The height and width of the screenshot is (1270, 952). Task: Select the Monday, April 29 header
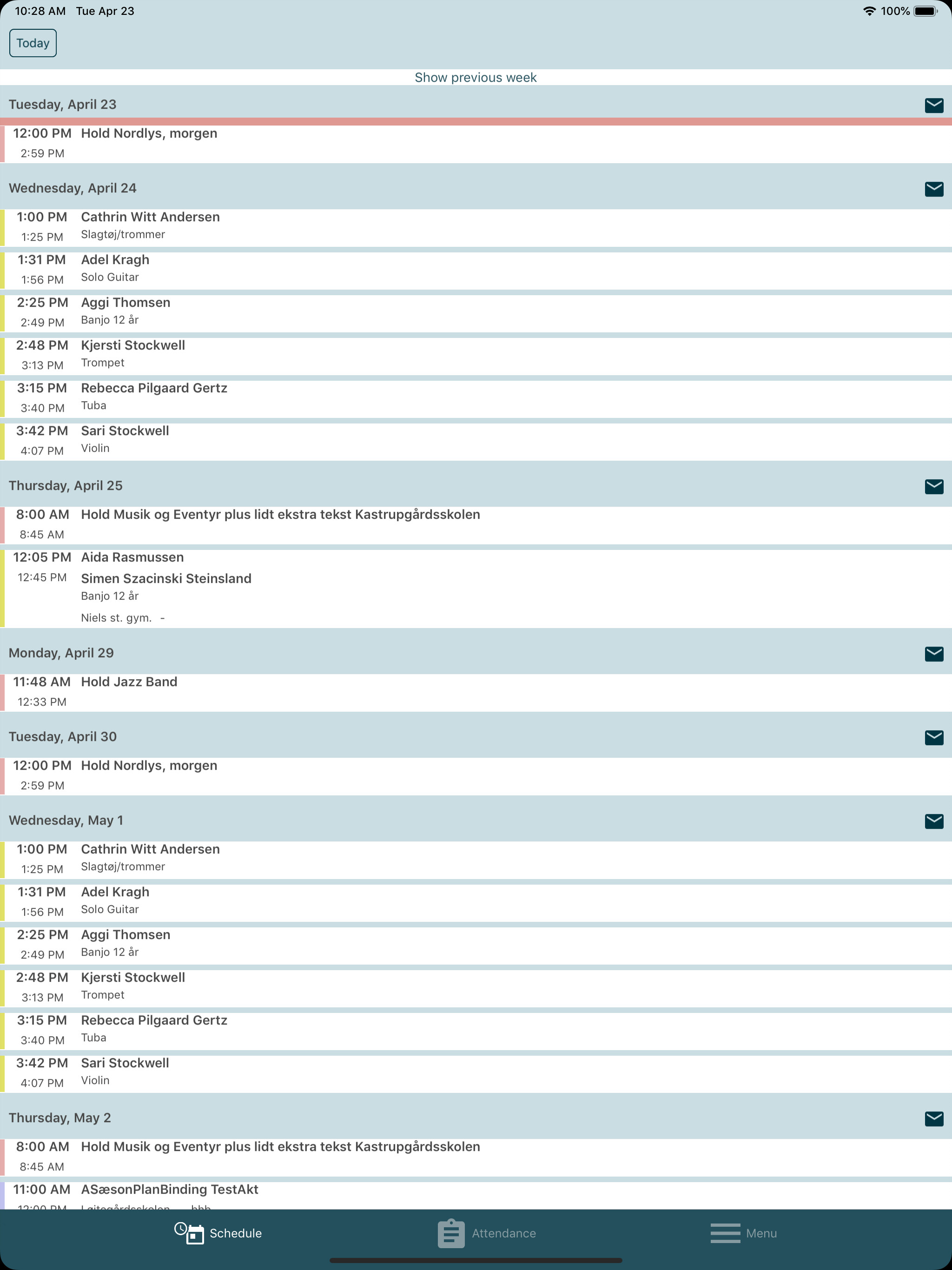[x=61, y=653]
